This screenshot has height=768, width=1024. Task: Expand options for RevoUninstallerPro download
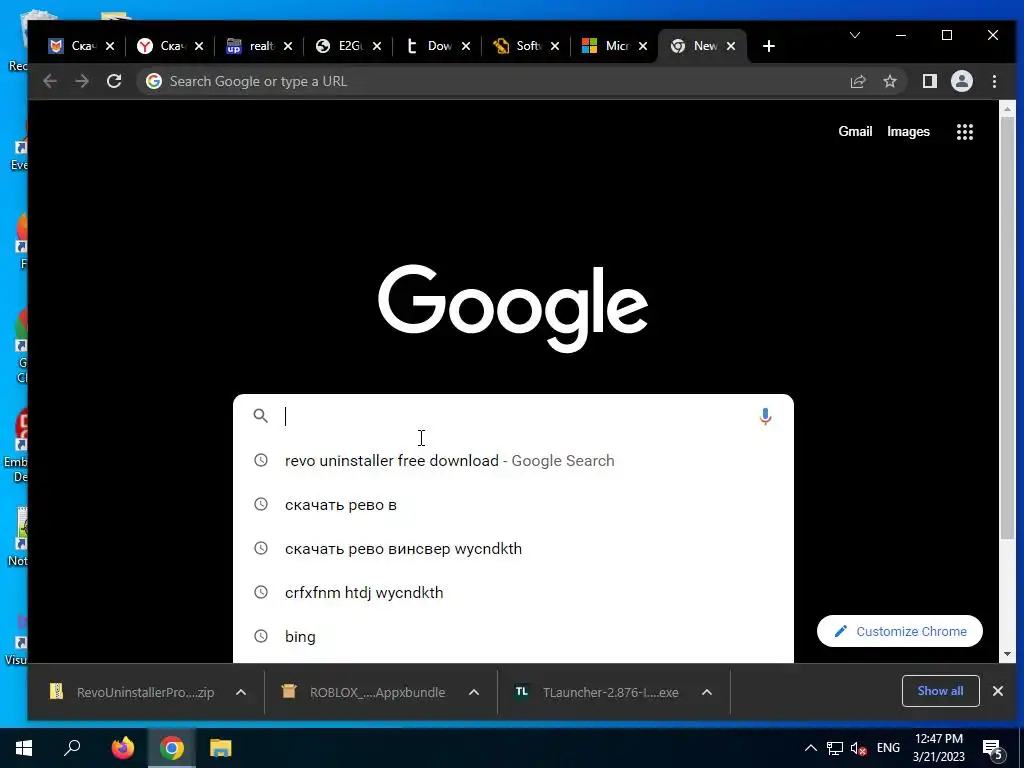click(240, 692)
